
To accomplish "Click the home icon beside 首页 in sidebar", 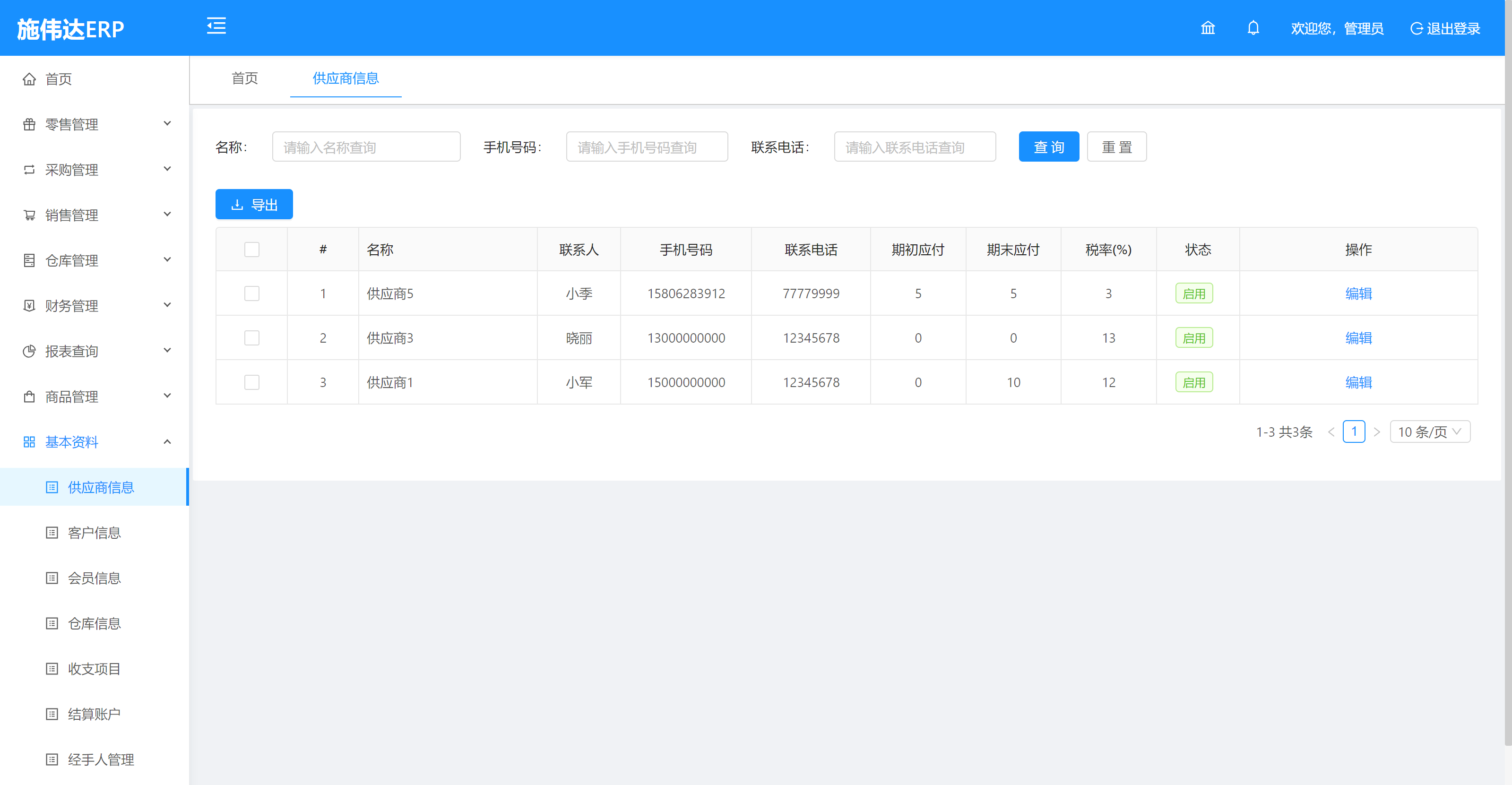I will click(29, 79).
